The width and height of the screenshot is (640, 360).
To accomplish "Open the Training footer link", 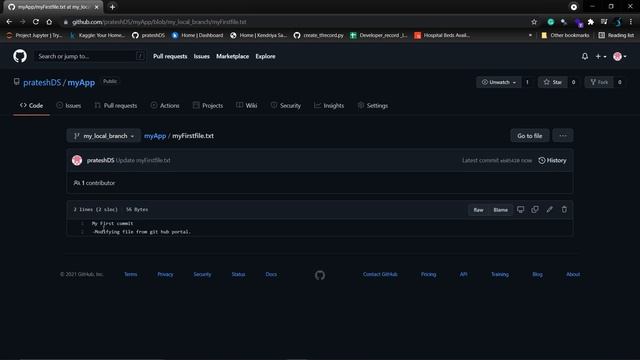I will pos(500,274).
